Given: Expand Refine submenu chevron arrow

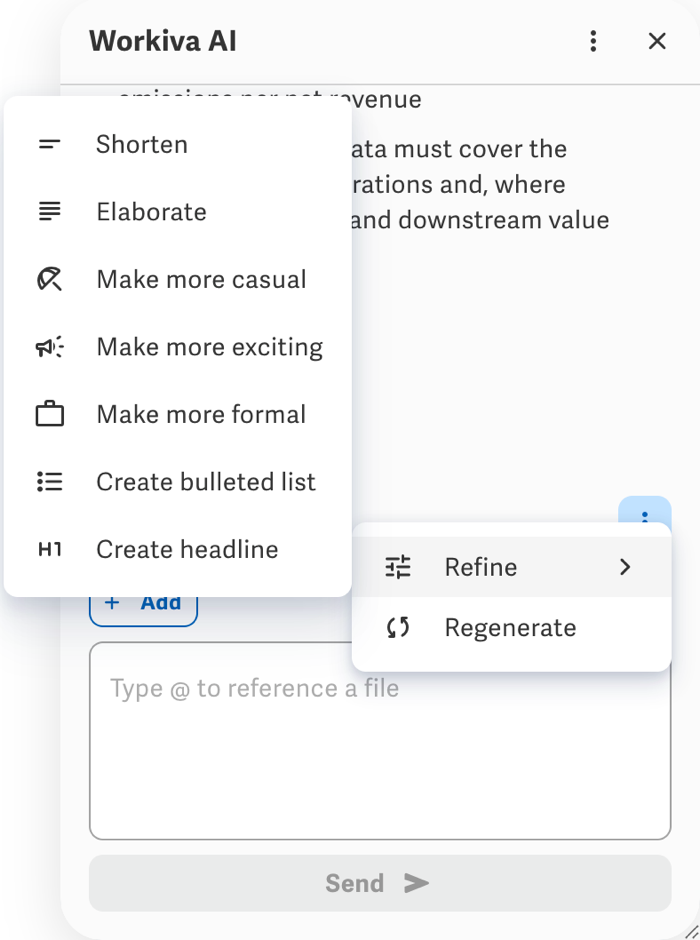Looking at the screenshot, I should (x=625, y=567).
